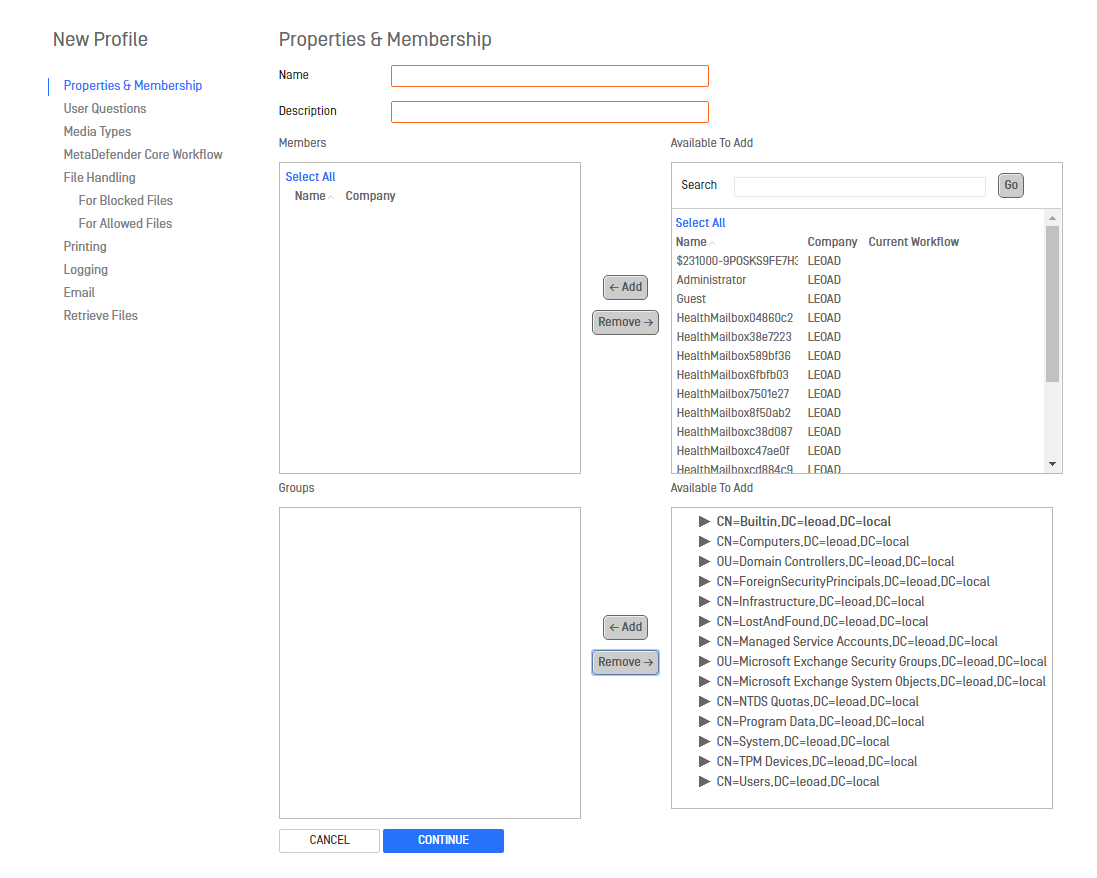Screen dimensions: 1097x878
Task: Expand the CN=System node arrow
Action: click(705, 741)
